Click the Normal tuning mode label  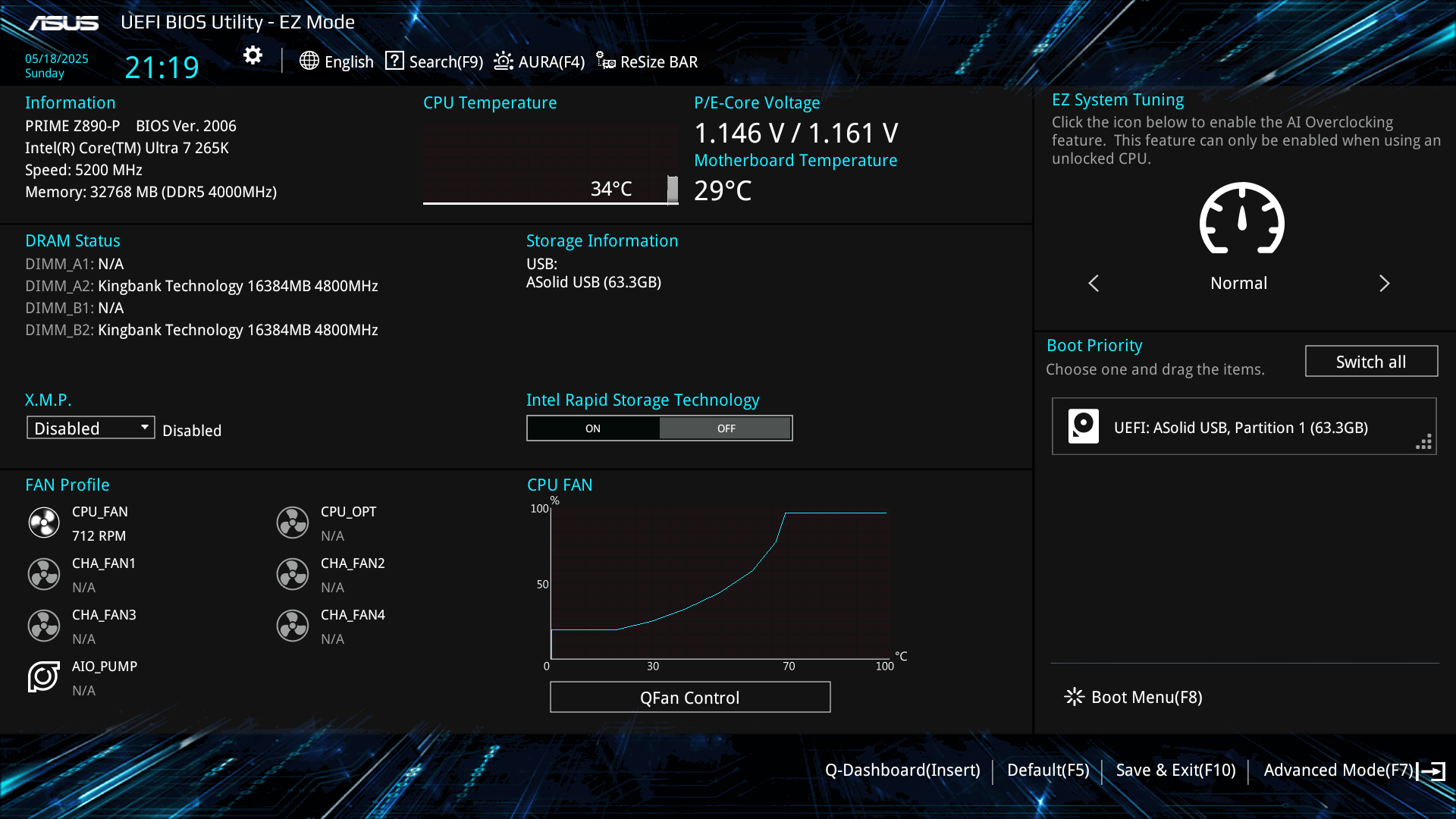1238,284
